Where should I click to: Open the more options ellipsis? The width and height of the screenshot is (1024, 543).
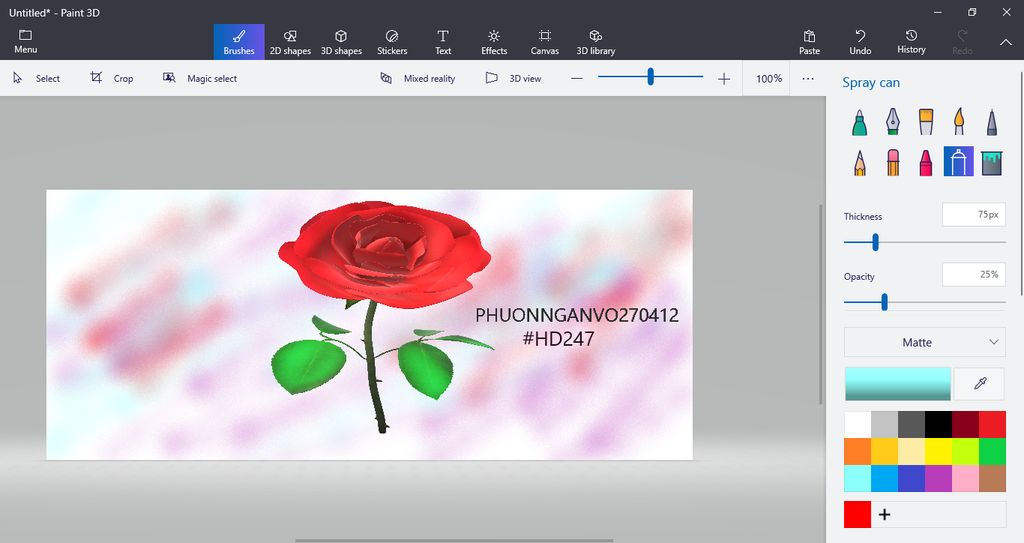(x=808, y=78)
